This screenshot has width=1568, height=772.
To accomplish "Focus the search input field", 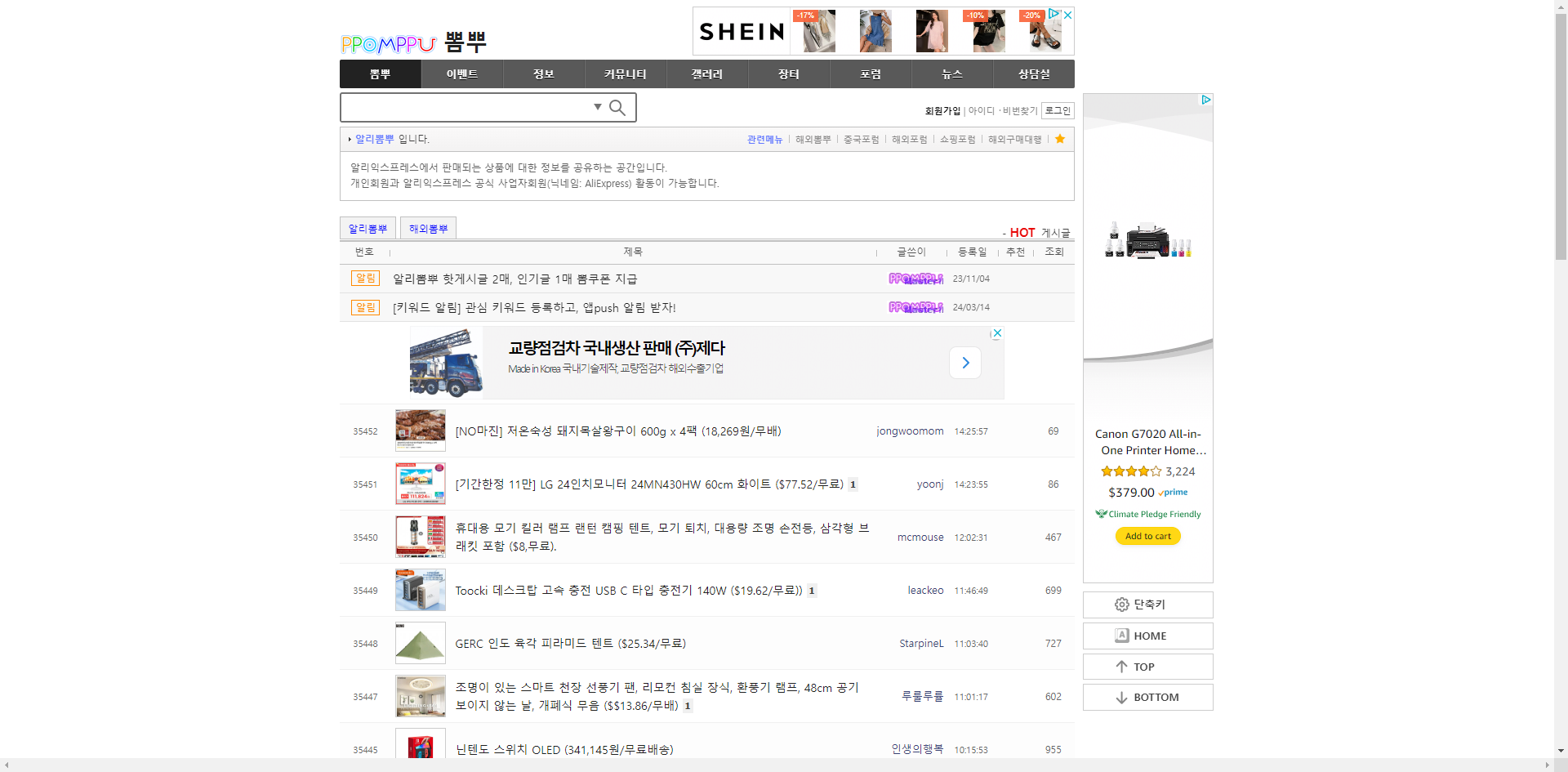I will [x=465, y=108].
